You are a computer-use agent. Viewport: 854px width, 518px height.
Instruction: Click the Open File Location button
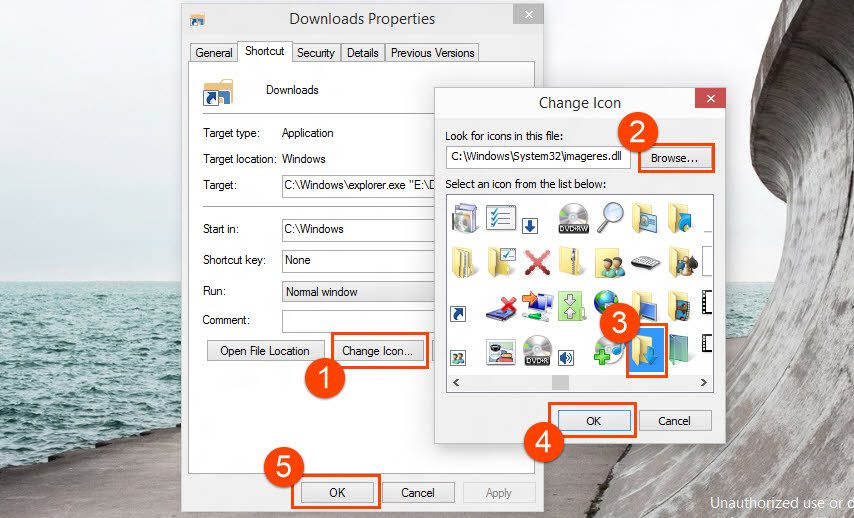click(x=265, y=351)
